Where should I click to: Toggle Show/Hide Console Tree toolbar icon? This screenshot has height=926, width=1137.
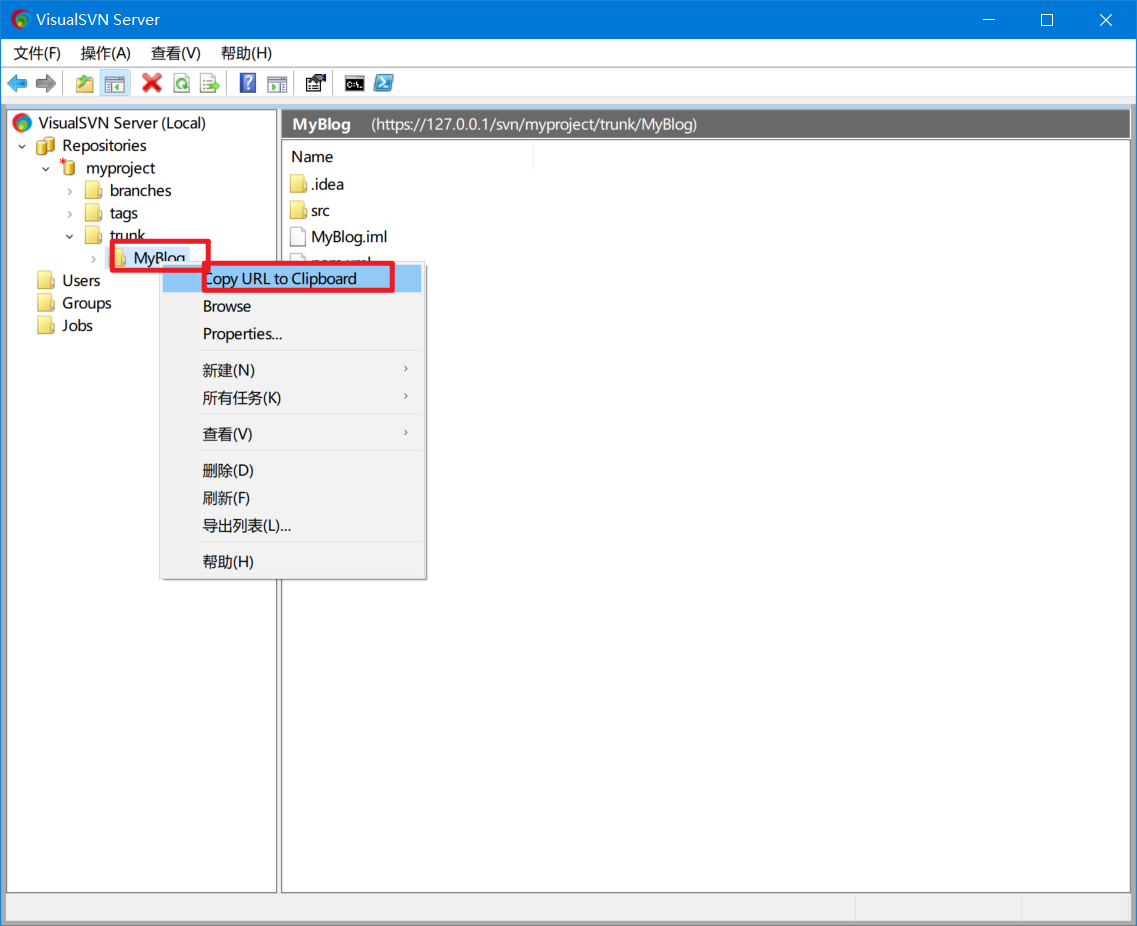tap(115, 83)
